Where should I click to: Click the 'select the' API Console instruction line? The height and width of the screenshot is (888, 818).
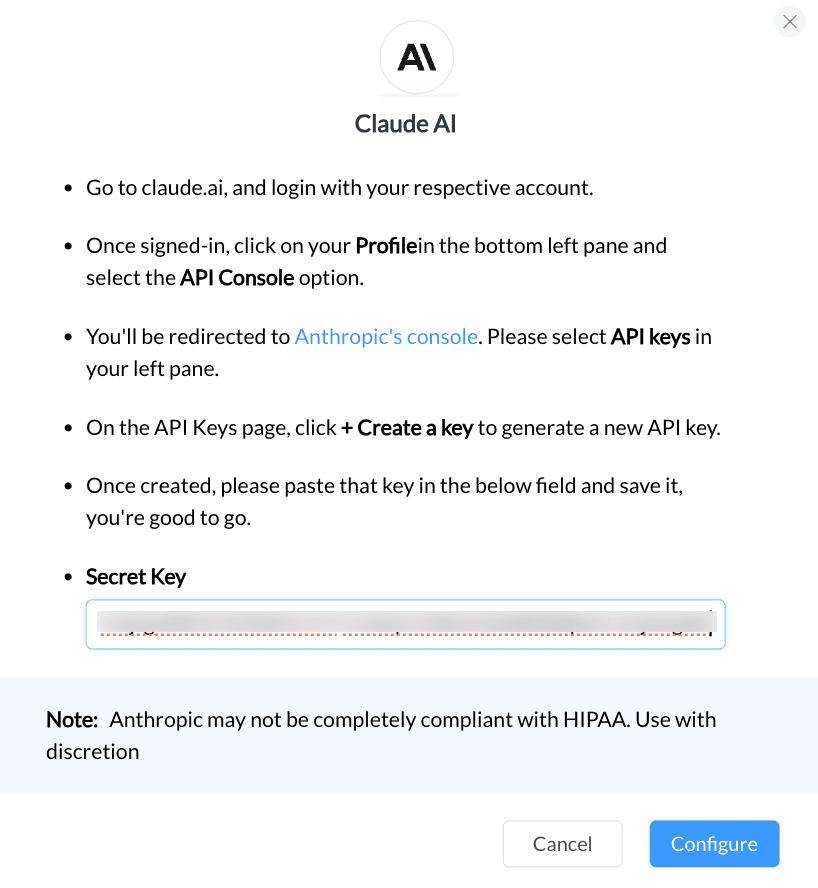tap(225, 278)
